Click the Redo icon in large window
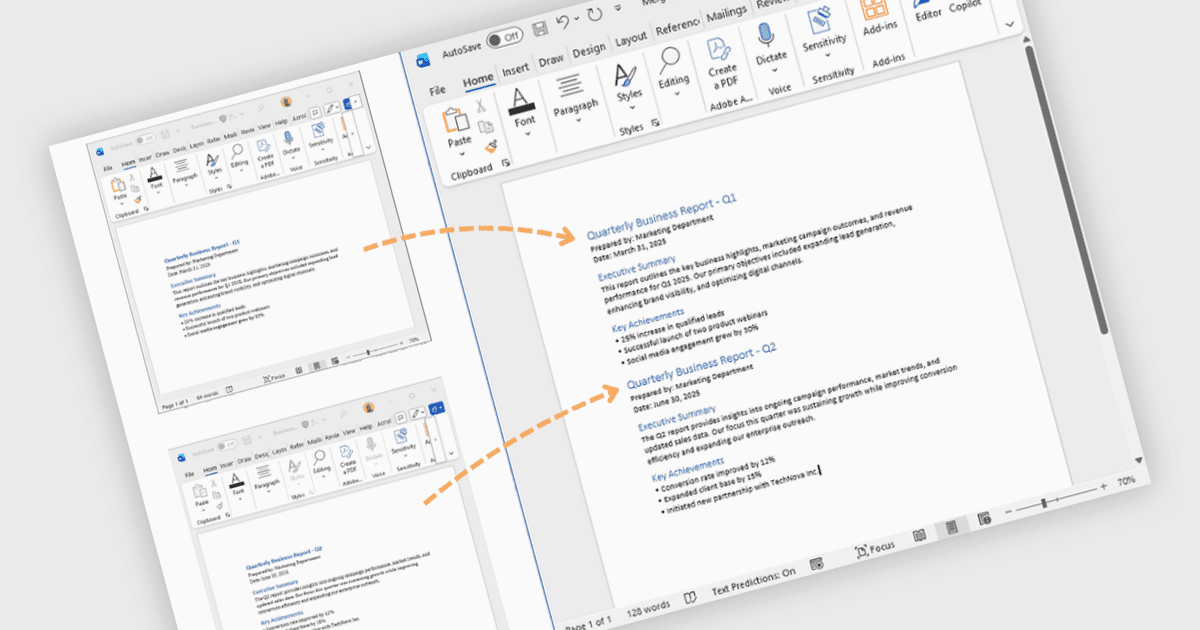 (597, 16)
